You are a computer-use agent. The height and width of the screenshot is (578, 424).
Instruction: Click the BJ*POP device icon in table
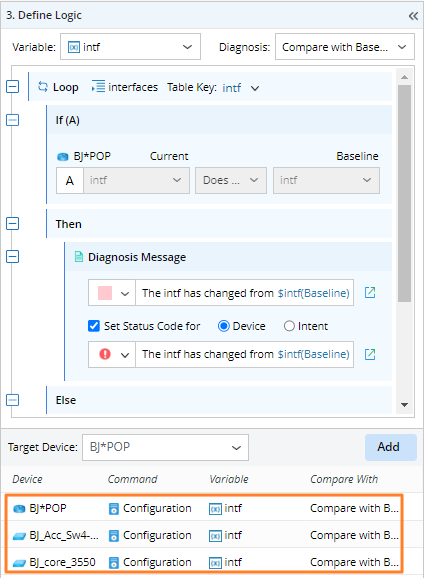click(19, 509)
